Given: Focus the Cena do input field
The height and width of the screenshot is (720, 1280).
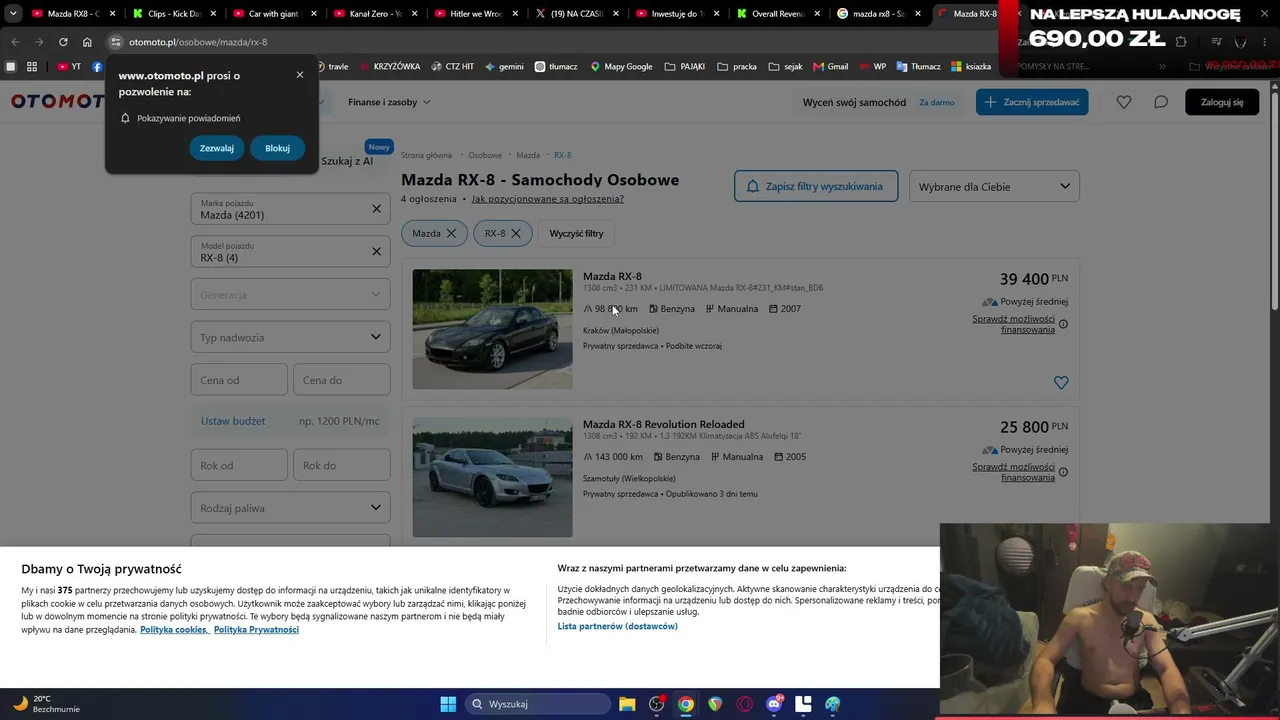Looking at the screenshot, I should pyautogui.click(x=342, y=380).
